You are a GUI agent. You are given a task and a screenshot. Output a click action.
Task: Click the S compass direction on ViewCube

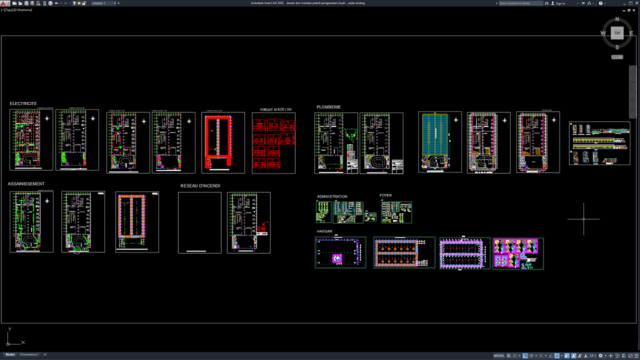(x=617, y=47)
